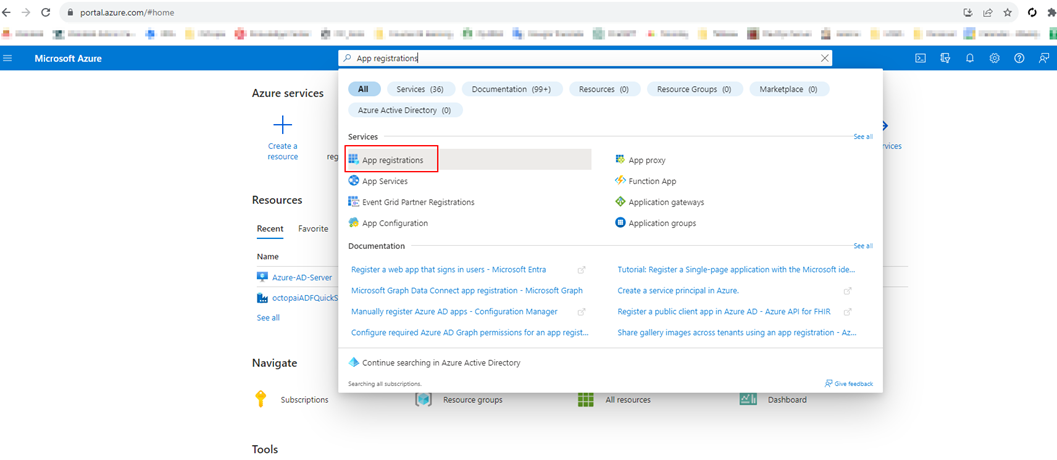This screenshot has width=1057, height=460.
Task: Select Function App from the services results
Action: pyautogui.click(x=652, y=181)
